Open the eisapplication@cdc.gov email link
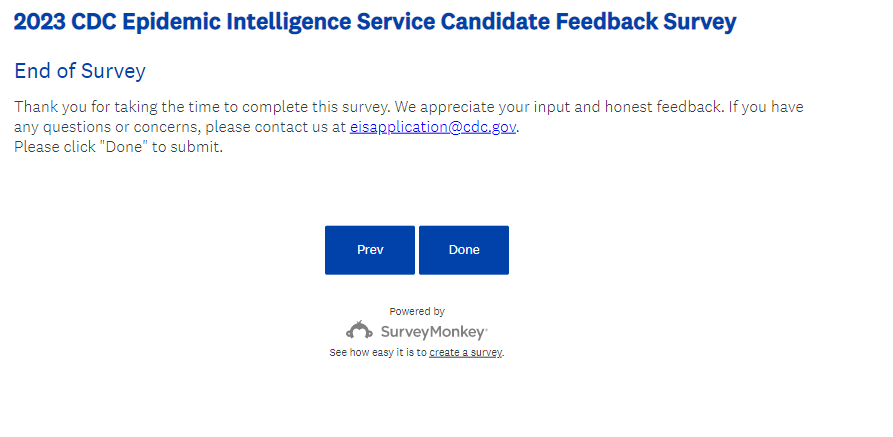 pyautogui.click(x=433, y=128)
